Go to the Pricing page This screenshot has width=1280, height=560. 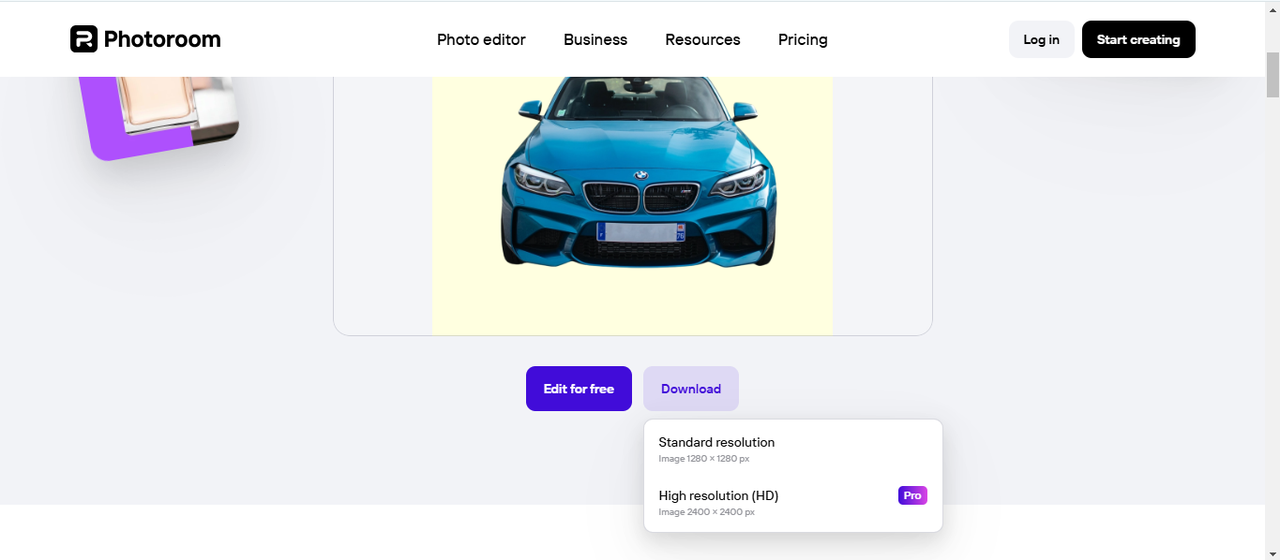802,40
